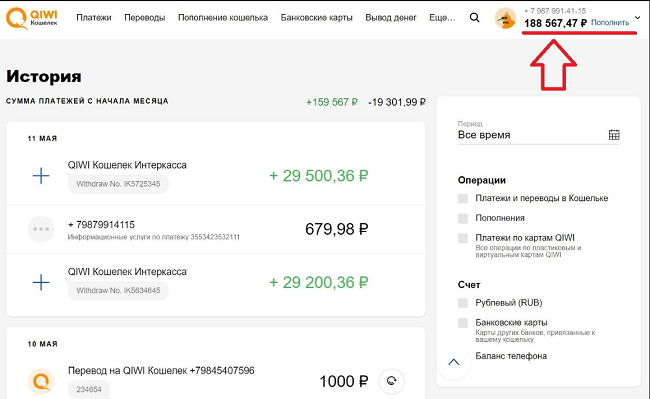The height and width of the screenshot is (399, 650).
Task: Open the Переводы menu
Action: pos(145,18)
